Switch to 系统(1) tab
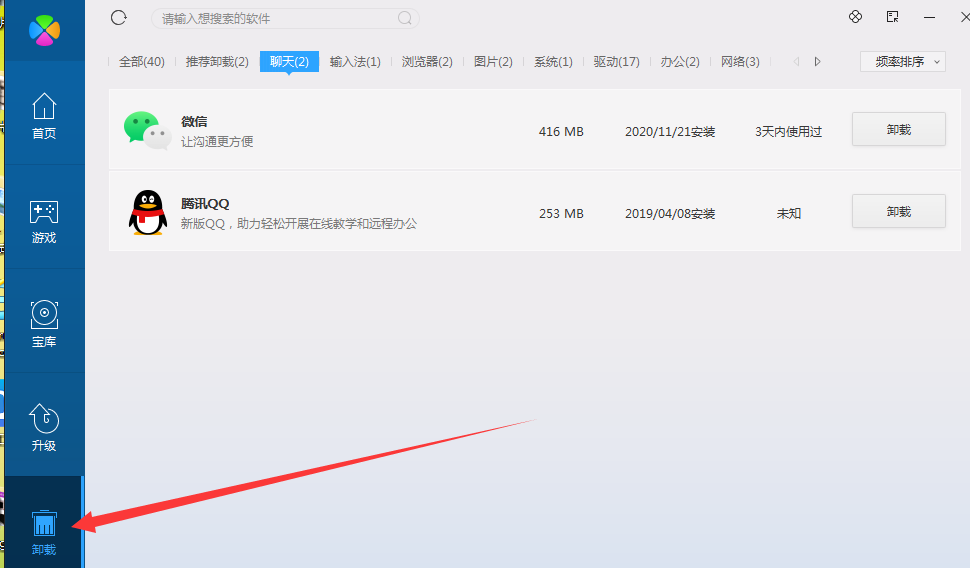This screenshot has height=568, width=970. [553, 61]
